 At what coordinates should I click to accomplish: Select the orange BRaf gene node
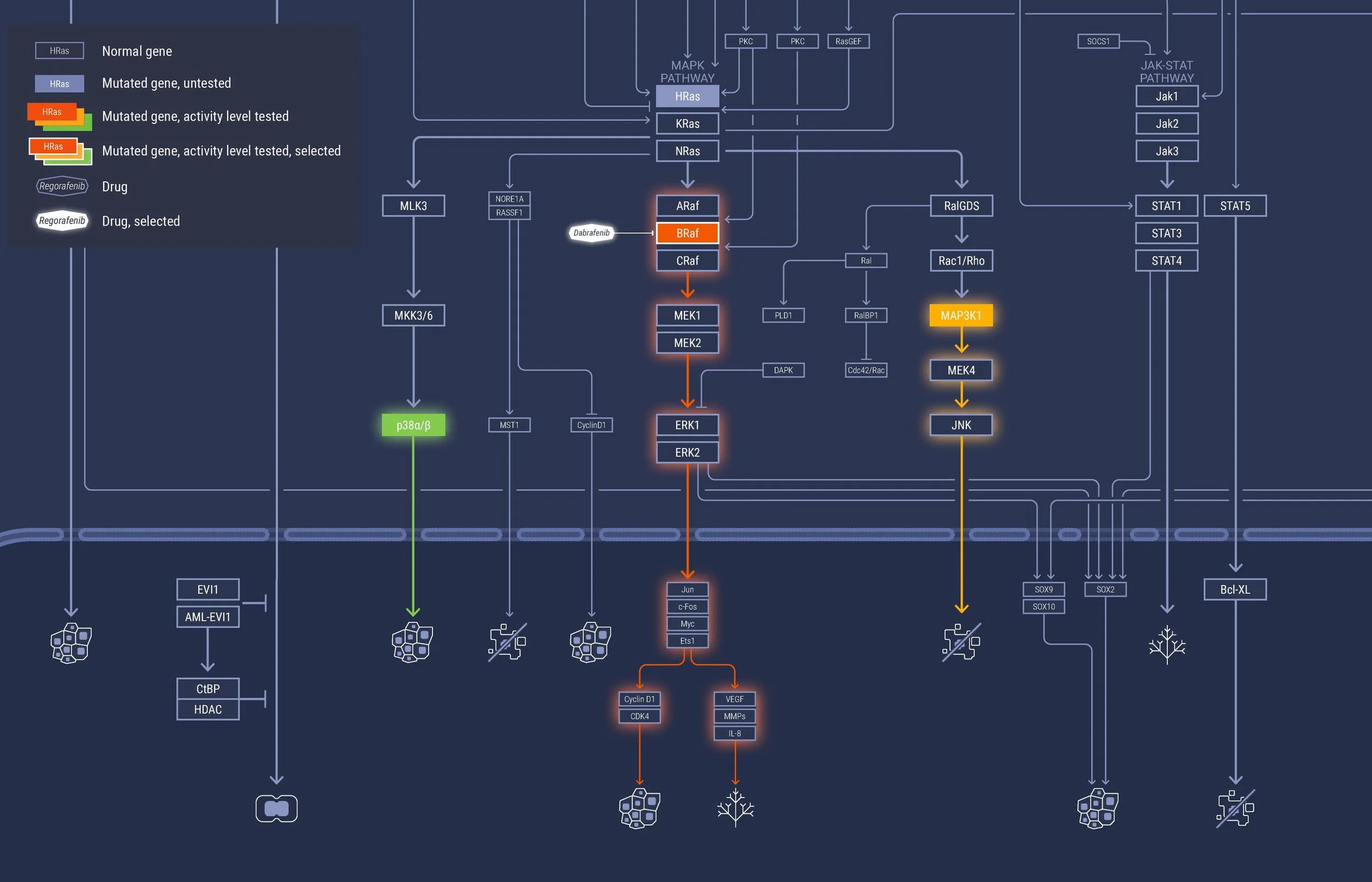pyautogui.click(x=687, y=233)
